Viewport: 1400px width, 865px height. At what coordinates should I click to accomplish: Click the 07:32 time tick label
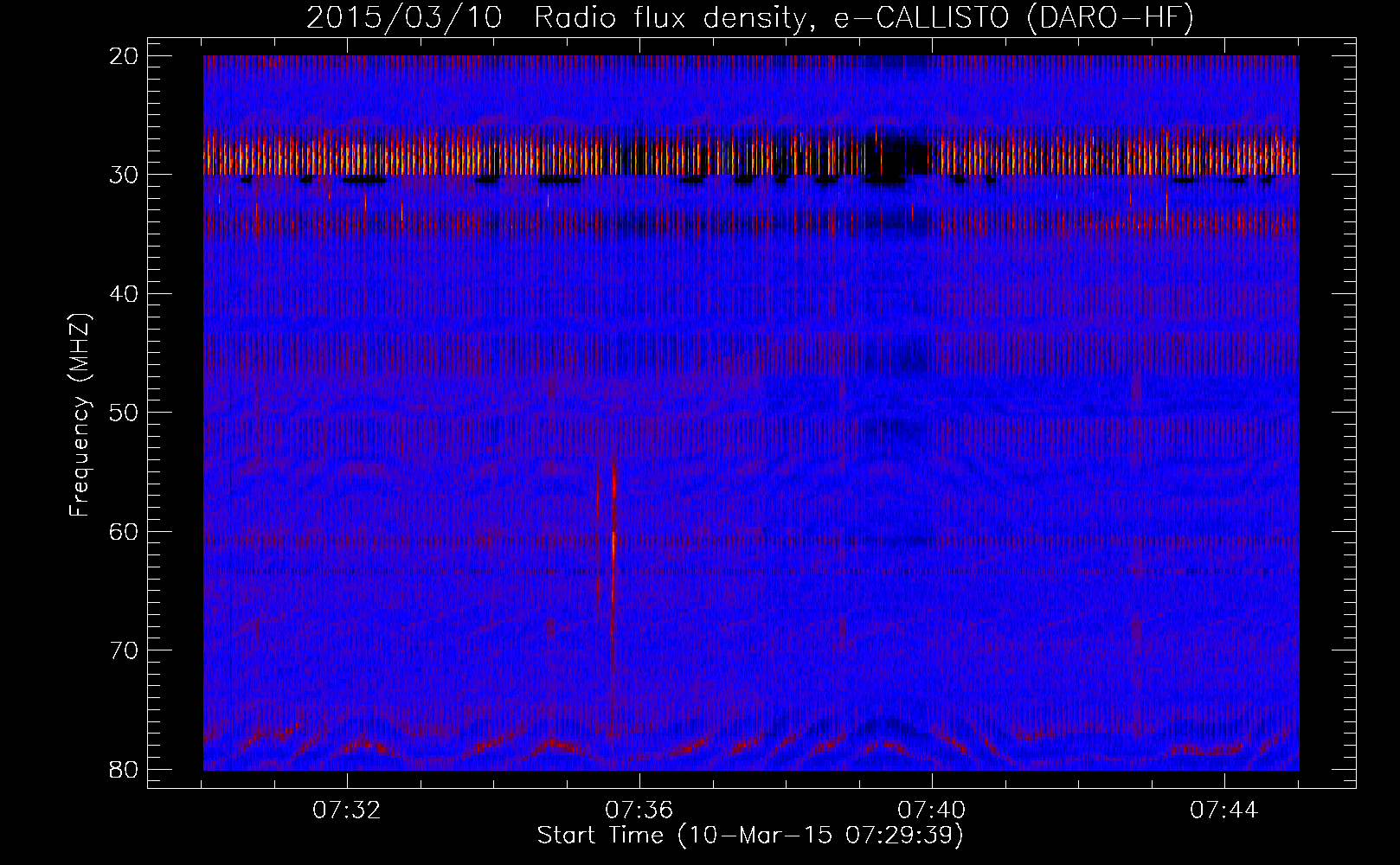click(347, 811)
